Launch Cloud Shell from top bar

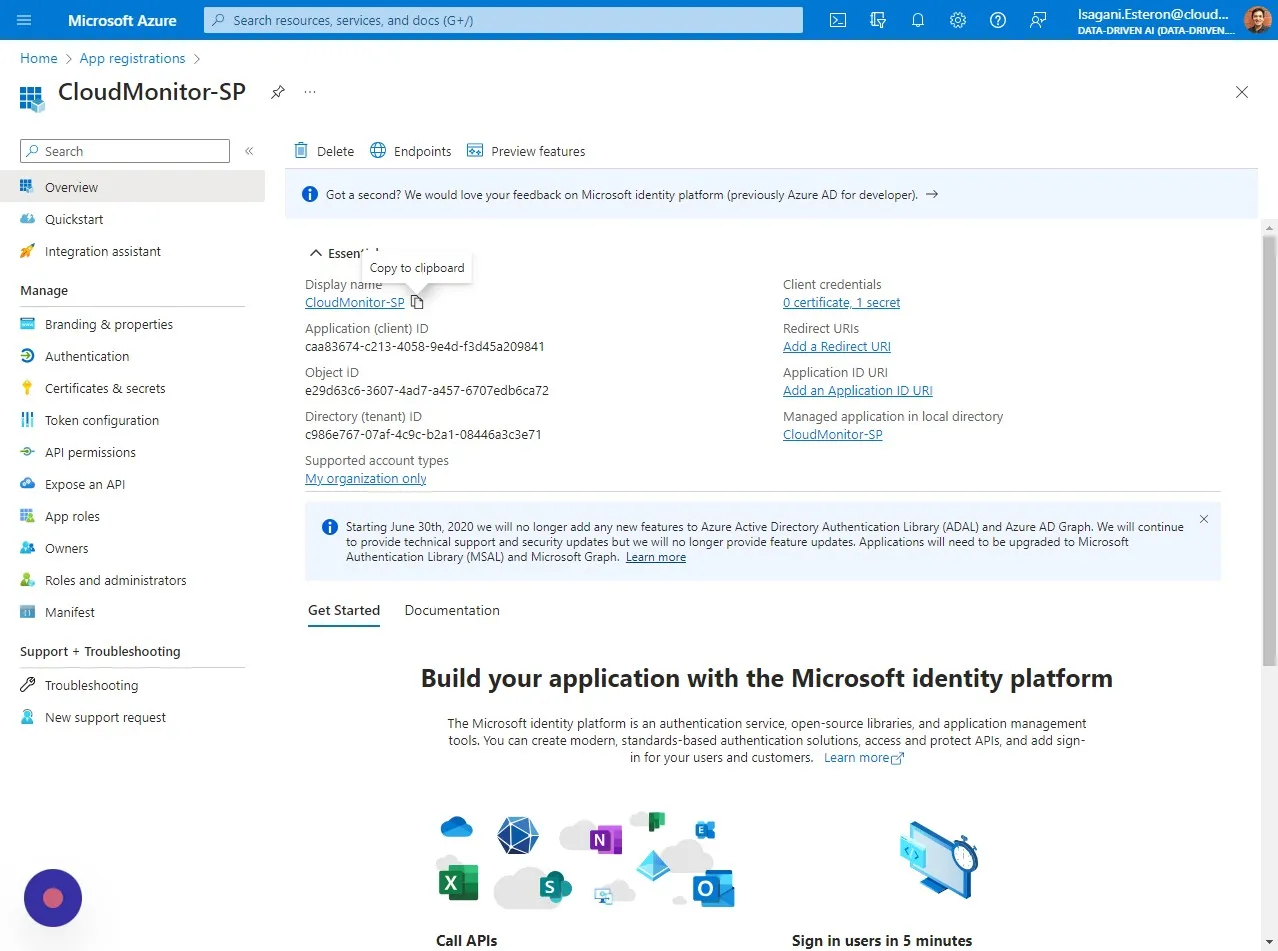(x=838, y=20)
